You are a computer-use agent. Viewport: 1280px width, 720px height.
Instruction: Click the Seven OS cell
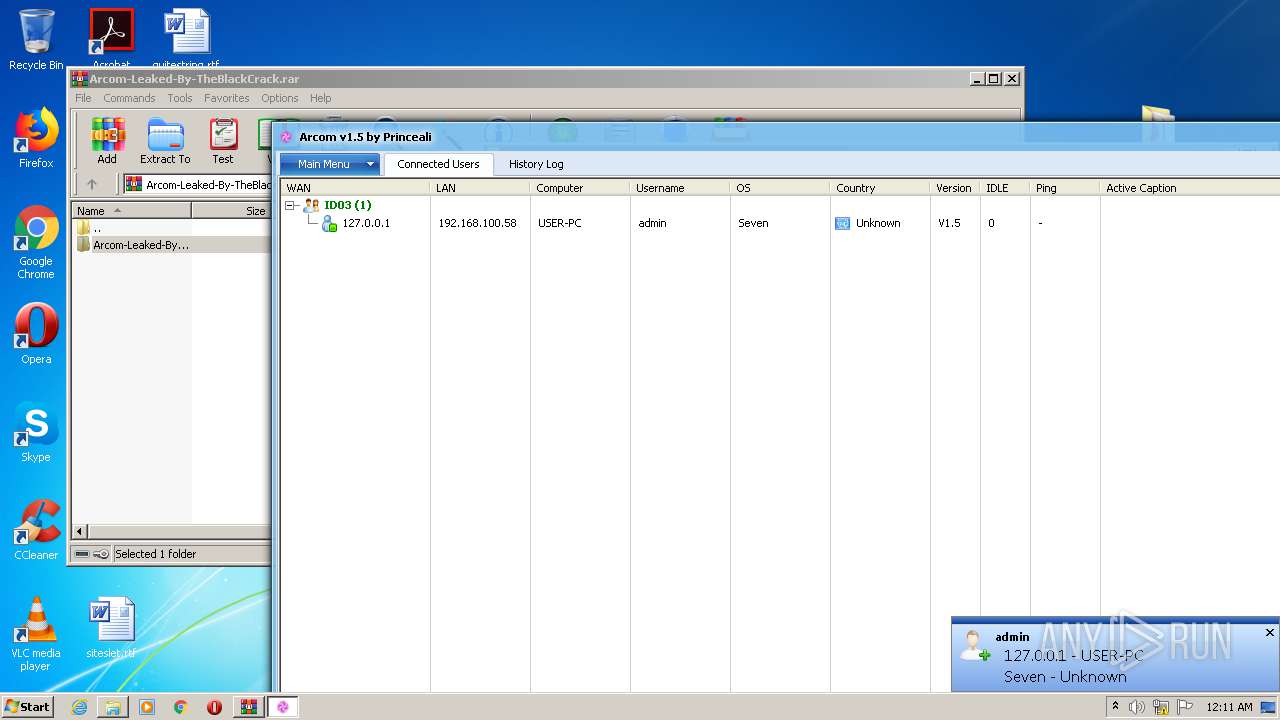[753, 223]
